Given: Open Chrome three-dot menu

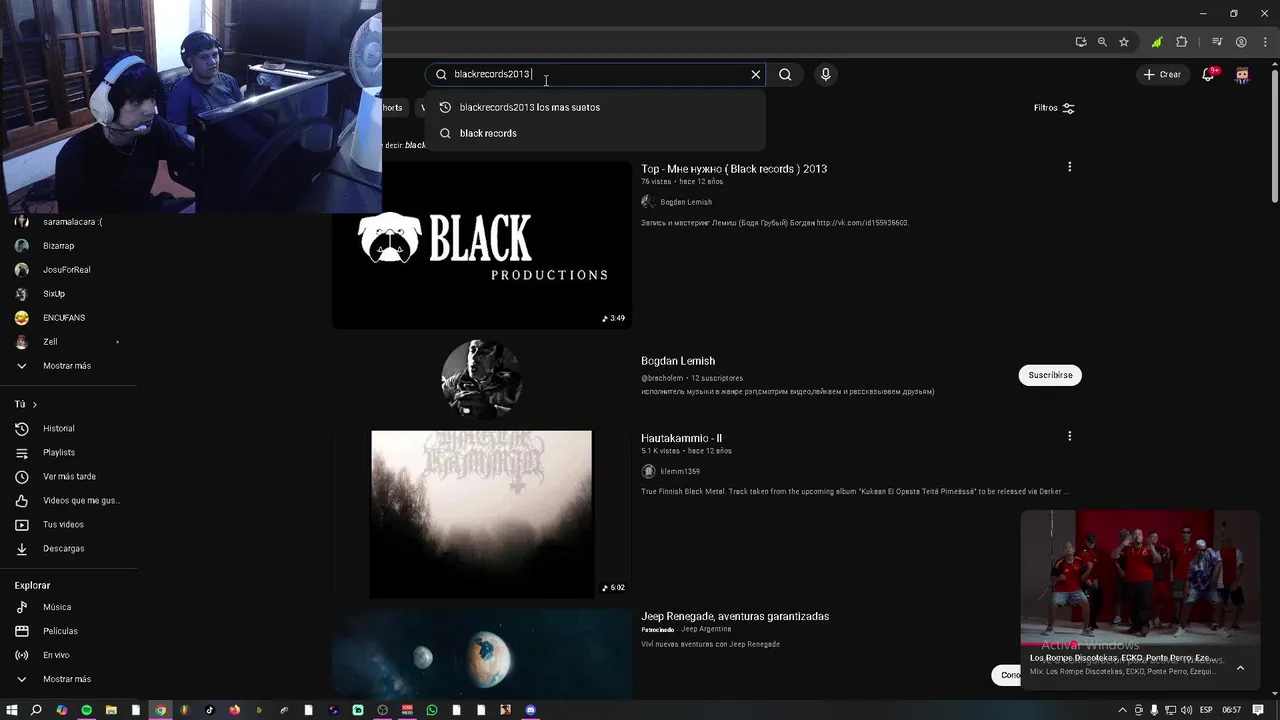Looking at the screenshot, I should [1265, 42].
